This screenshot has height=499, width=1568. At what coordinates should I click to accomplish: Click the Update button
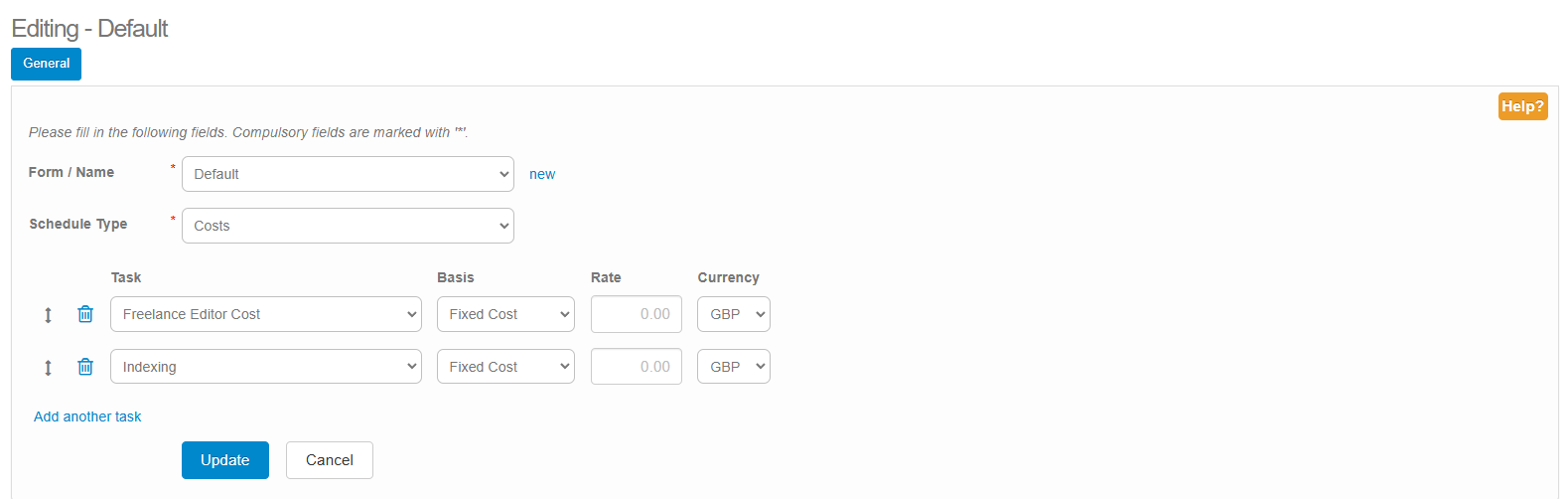[224, 460]
